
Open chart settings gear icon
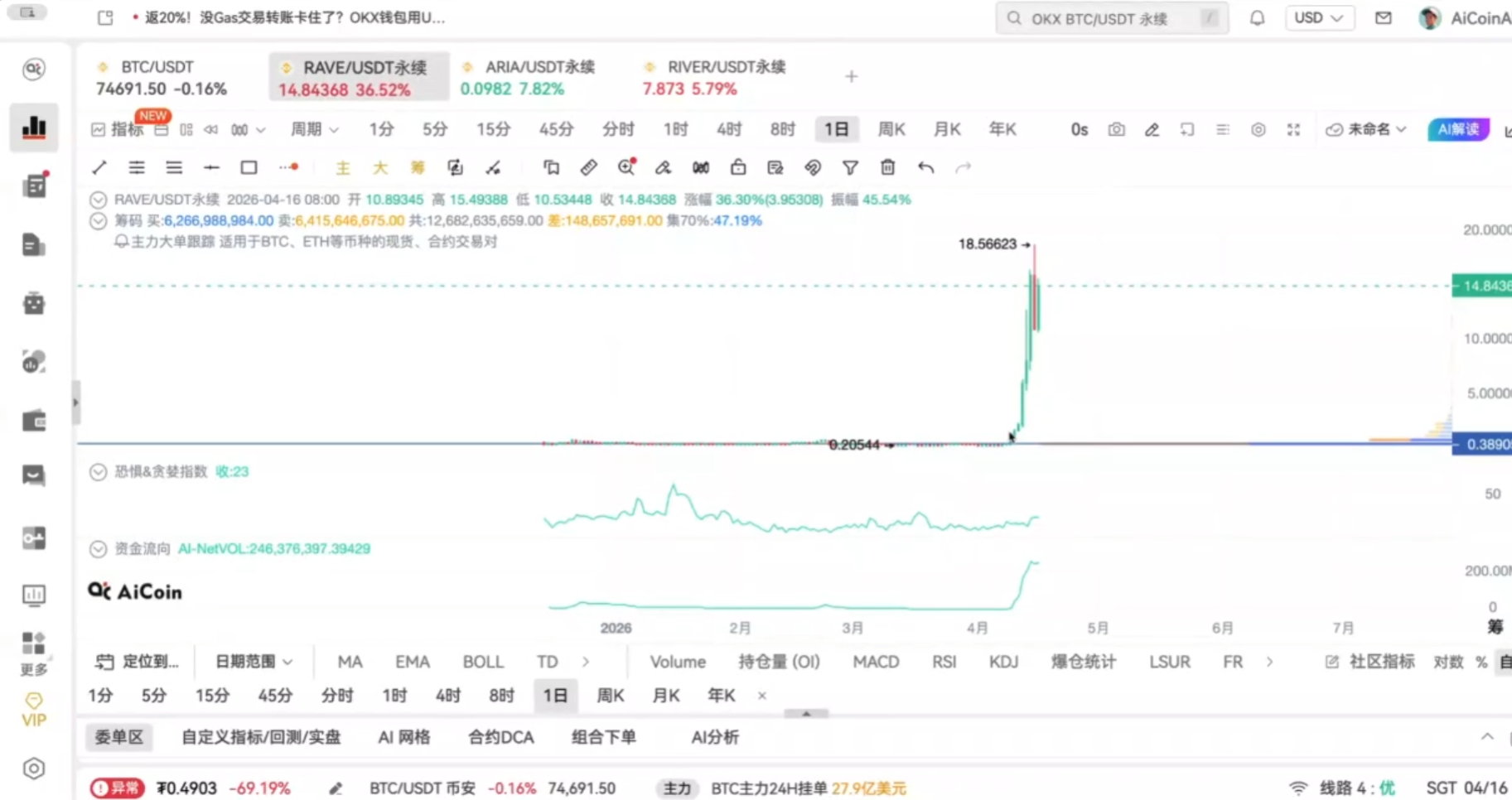(1258, 129)
